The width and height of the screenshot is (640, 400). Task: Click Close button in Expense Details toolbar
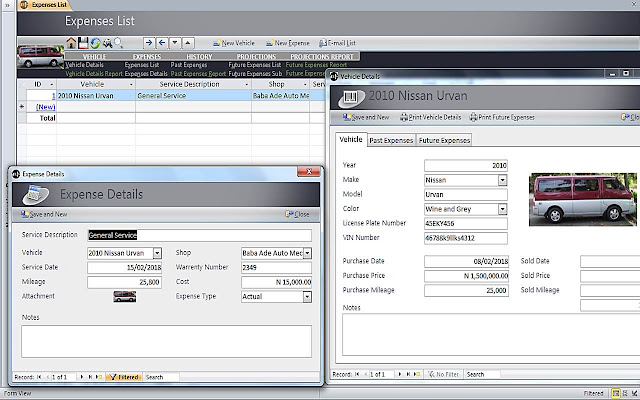coord(297,214)
